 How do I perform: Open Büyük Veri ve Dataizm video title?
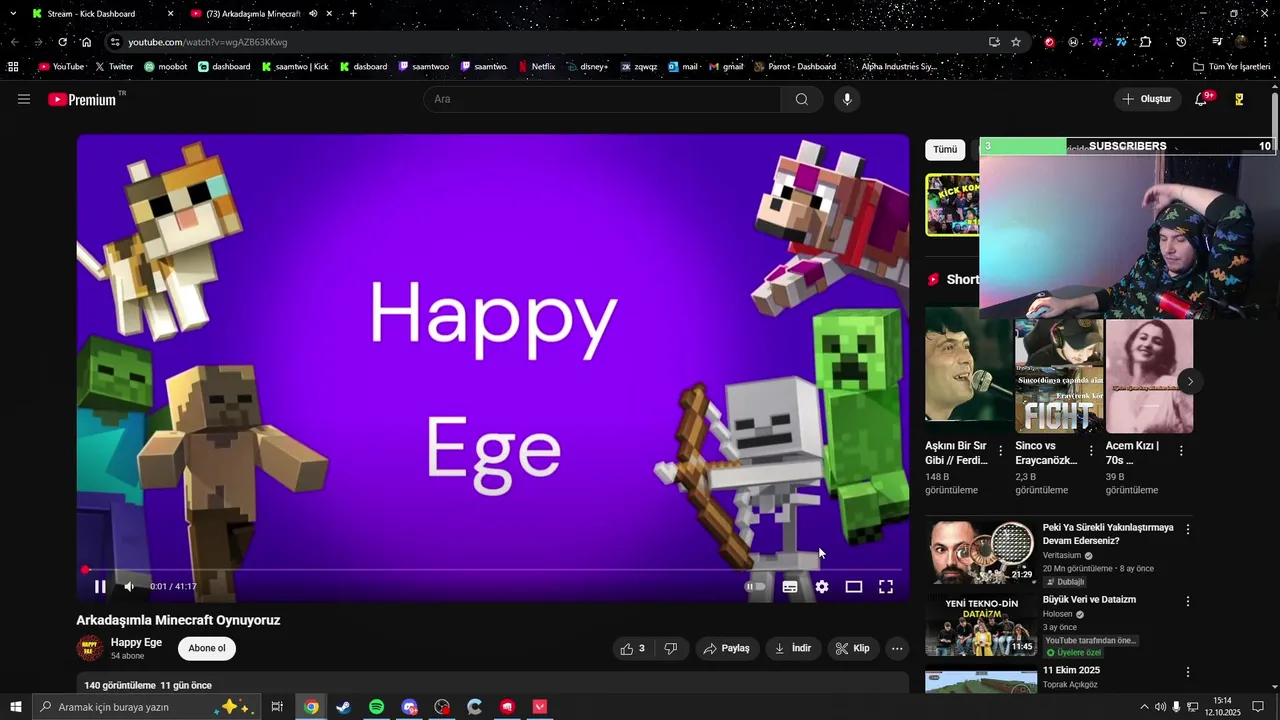(1089, 600)
